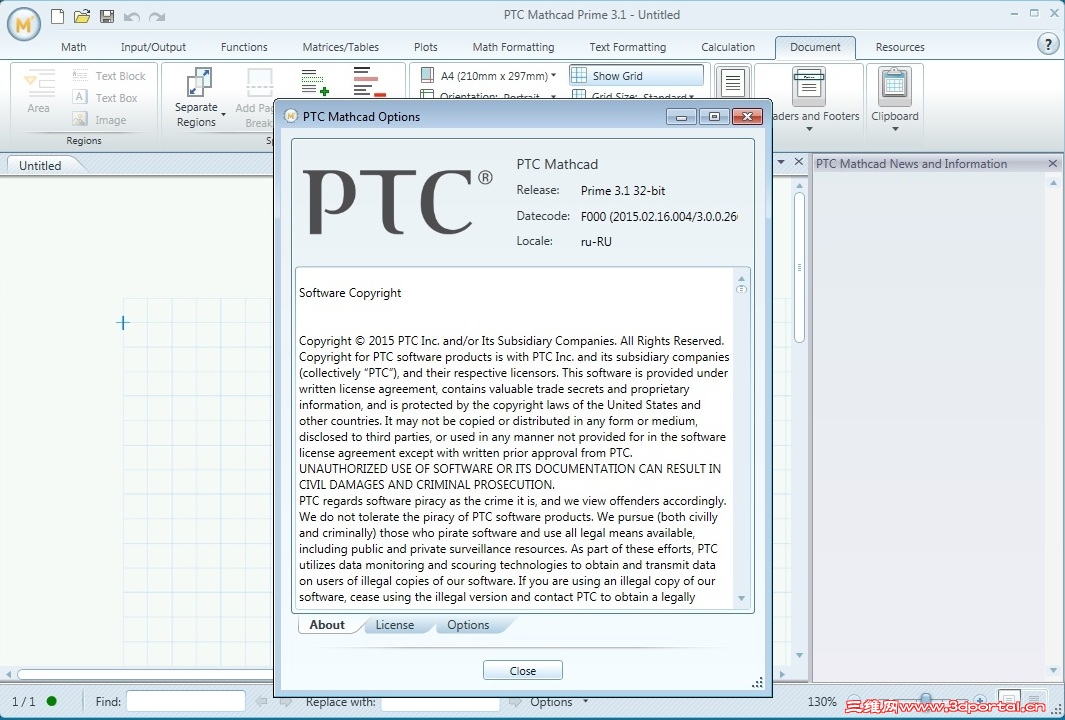Switch to the Plots ribbon tab

click(425, 47)
